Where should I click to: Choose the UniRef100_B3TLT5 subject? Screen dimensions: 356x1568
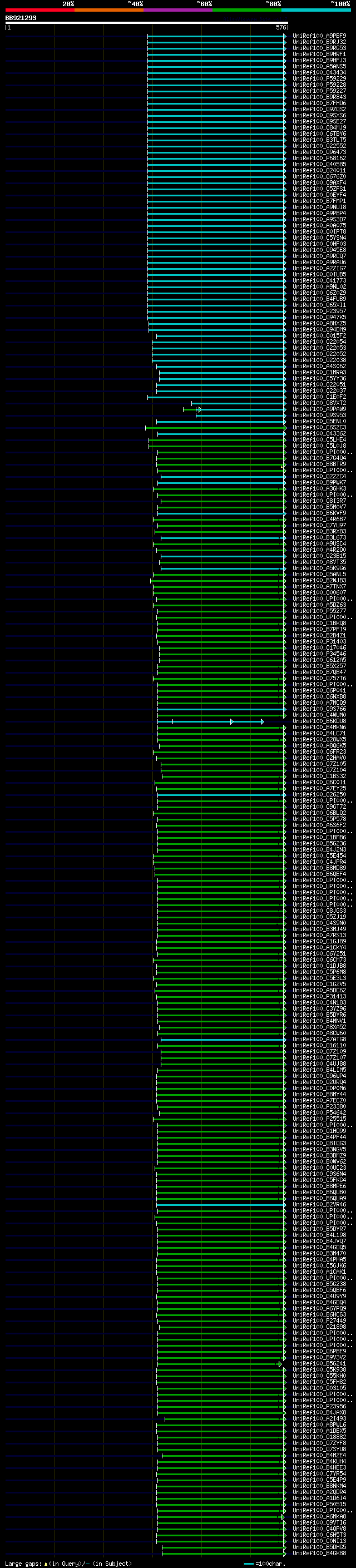point(319,140)
